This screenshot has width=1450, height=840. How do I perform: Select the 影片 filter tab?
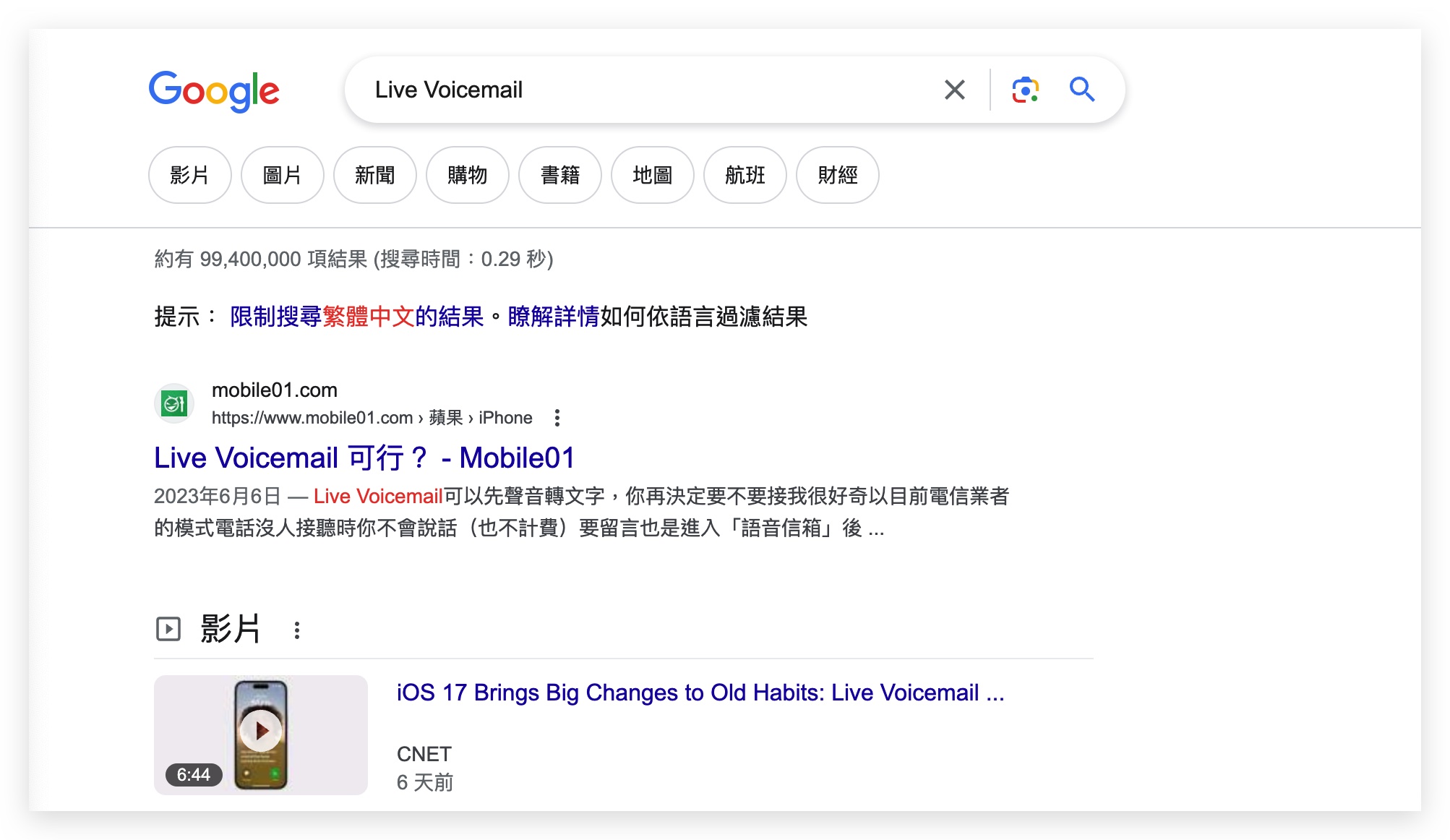click(189, 175)
